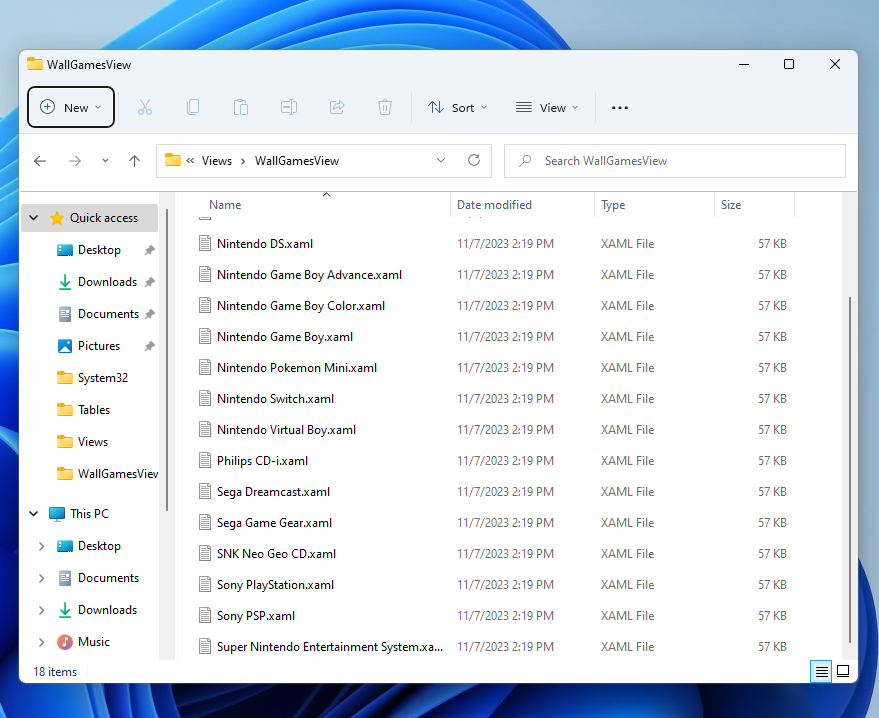
Task: Click the Search WallGamesView field
Action: [674, 161]
